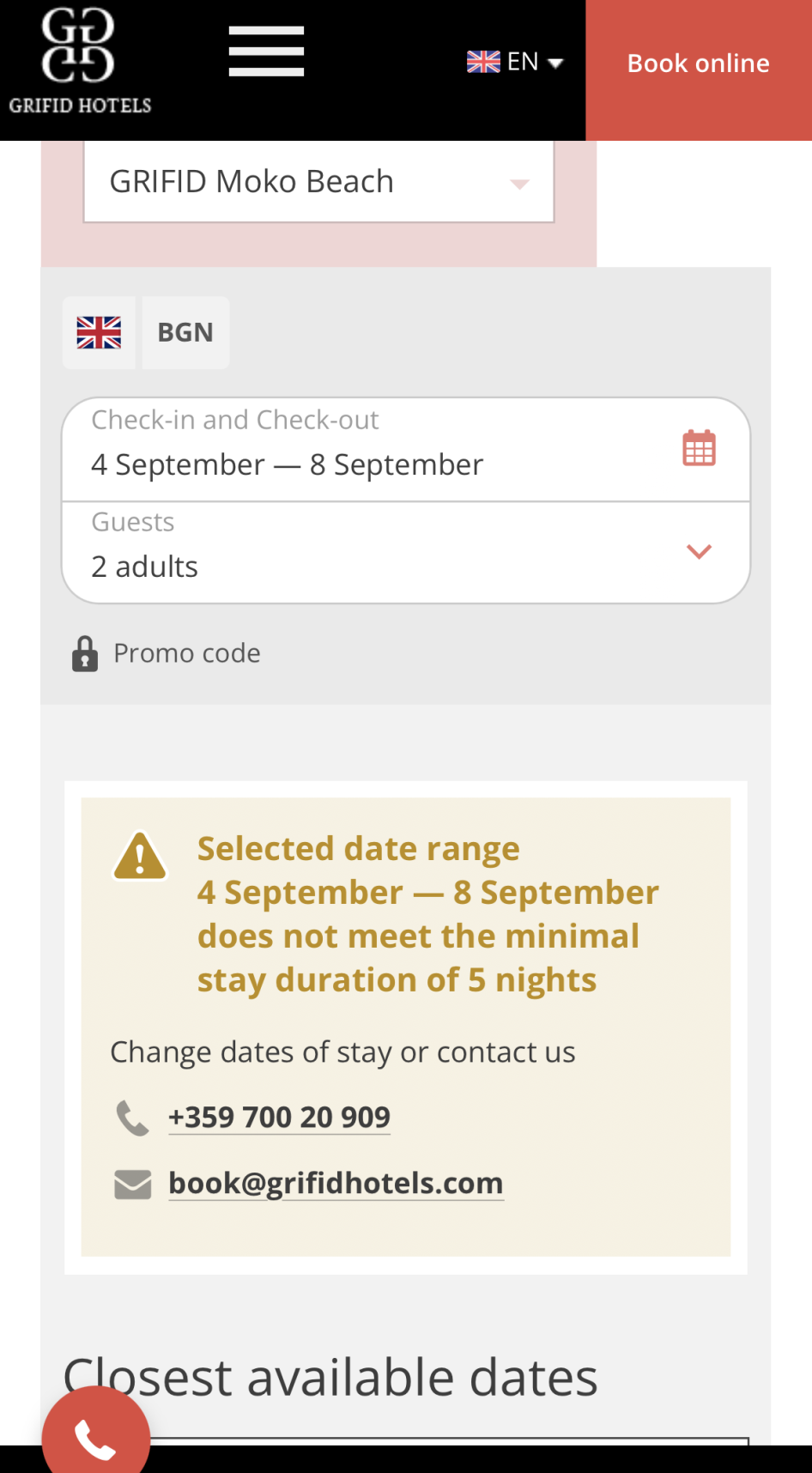This screenshot has width=812, height=1473.
Task: Call the +359 700 20 909 link
Action: (x=279, y=1118)
